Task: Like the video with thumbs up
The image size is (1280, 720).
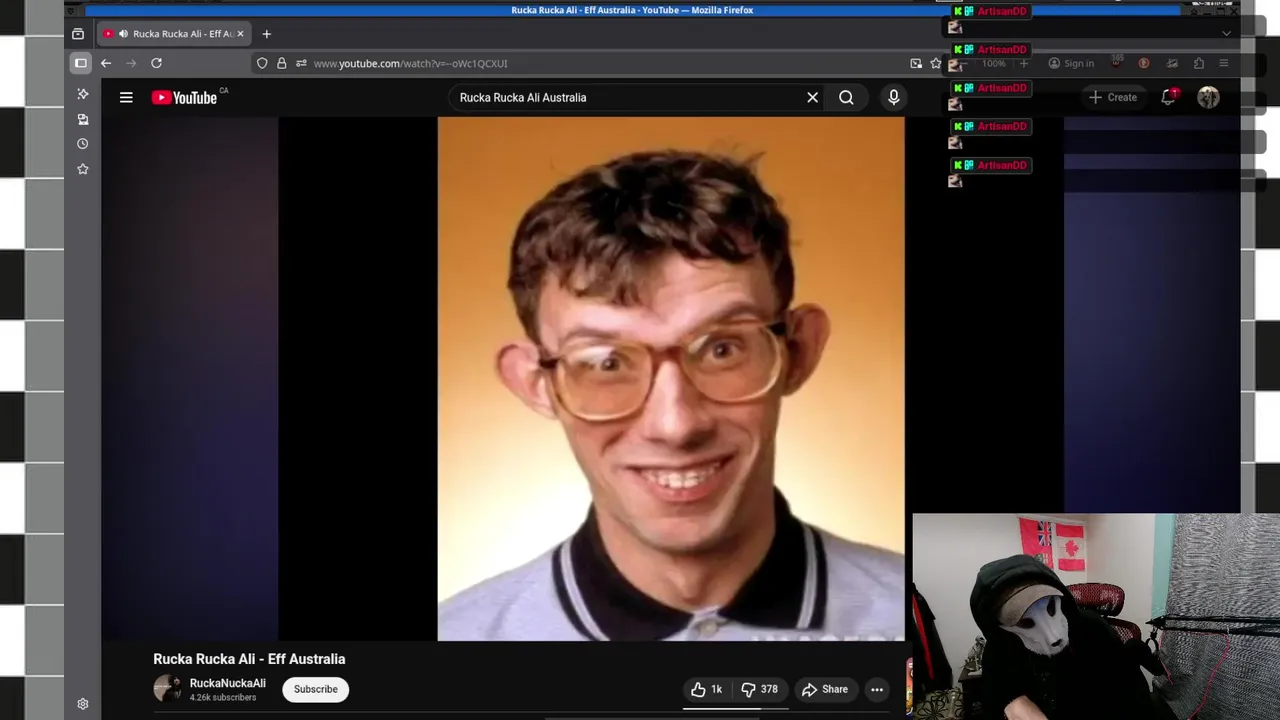Action: click(x=707, y=689)
